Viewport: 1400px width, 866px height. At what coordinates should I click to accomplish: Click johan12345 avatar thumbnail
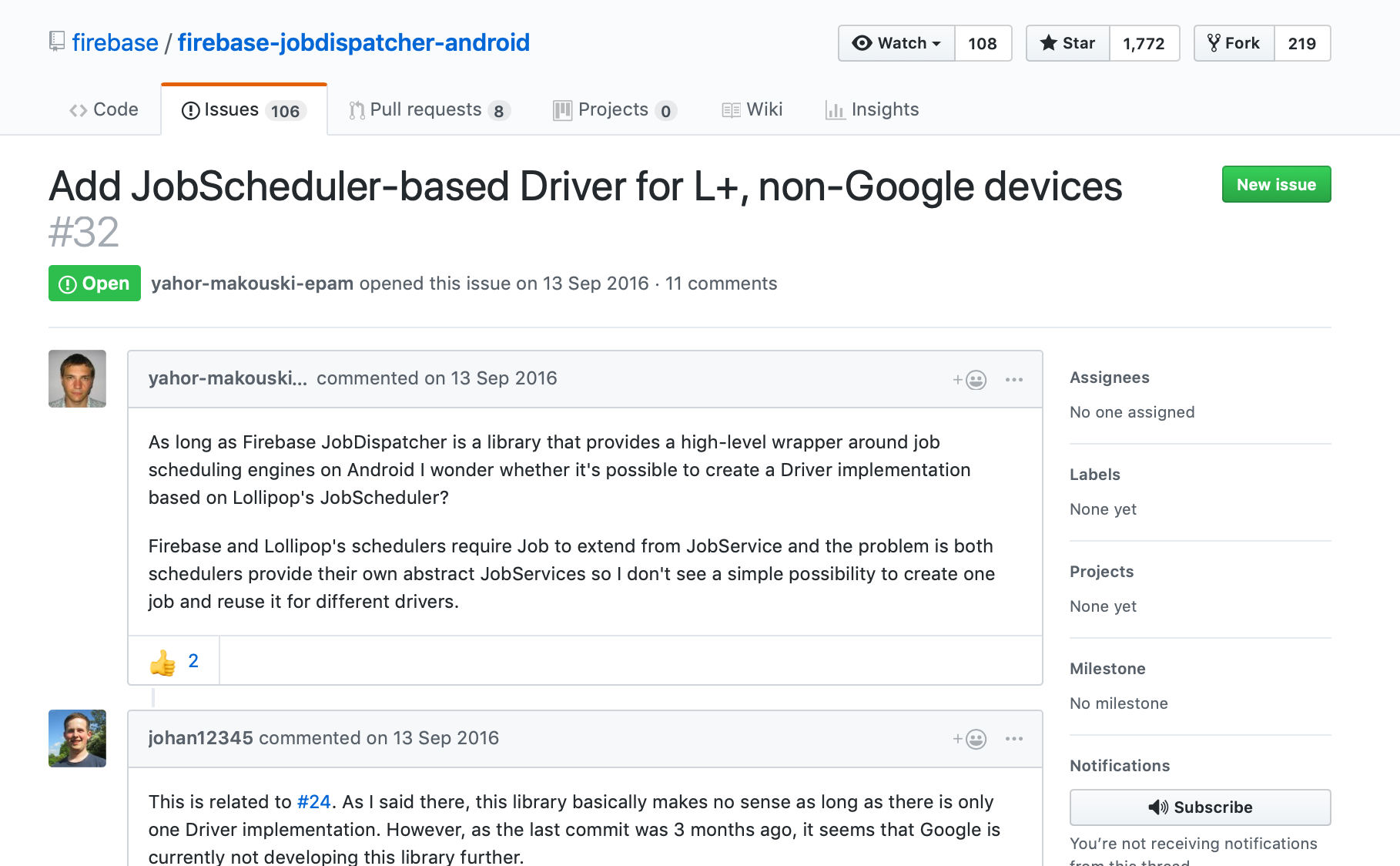[x=77, y=739]
